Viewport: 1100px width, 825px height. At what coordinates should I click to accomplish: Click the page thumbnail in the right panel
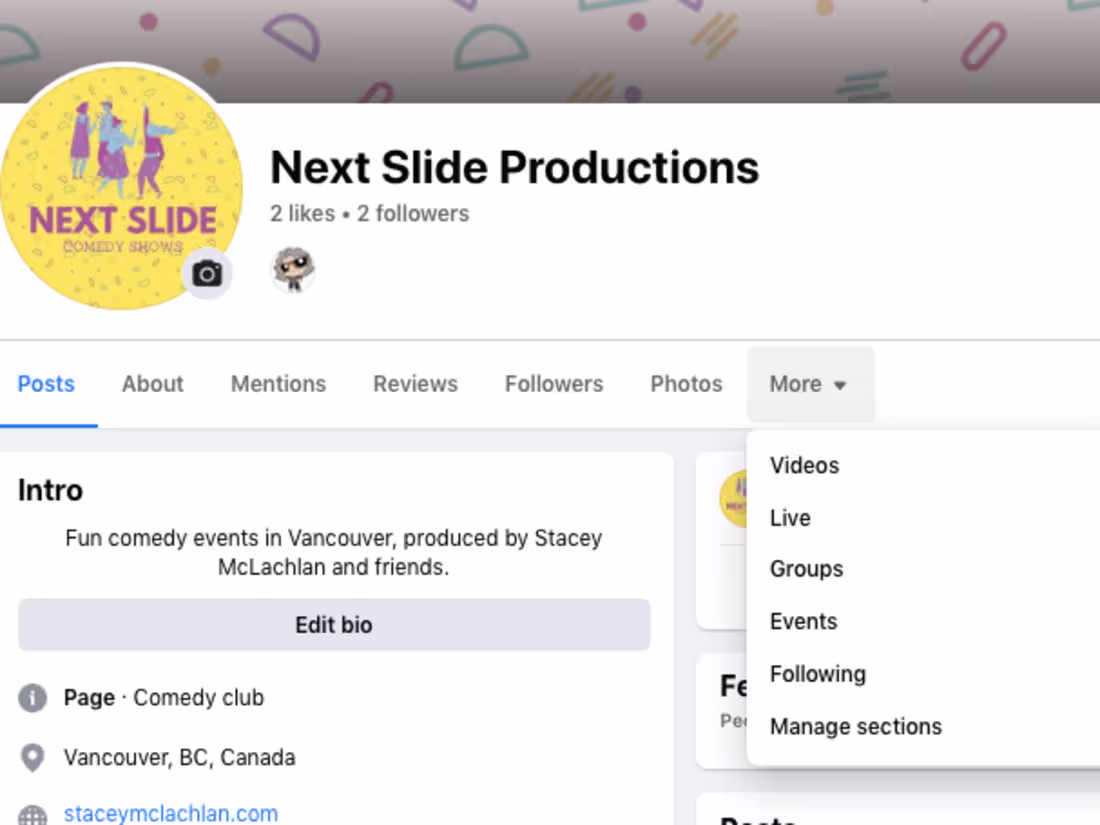pyautogui.click(x=740, y=498)
